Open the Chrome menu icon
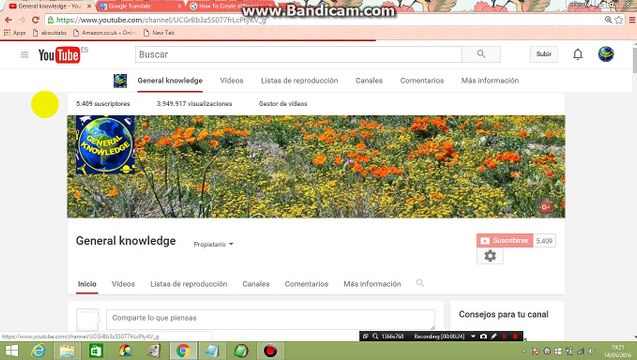Screen dimensions: 637x360 [632, 20]
